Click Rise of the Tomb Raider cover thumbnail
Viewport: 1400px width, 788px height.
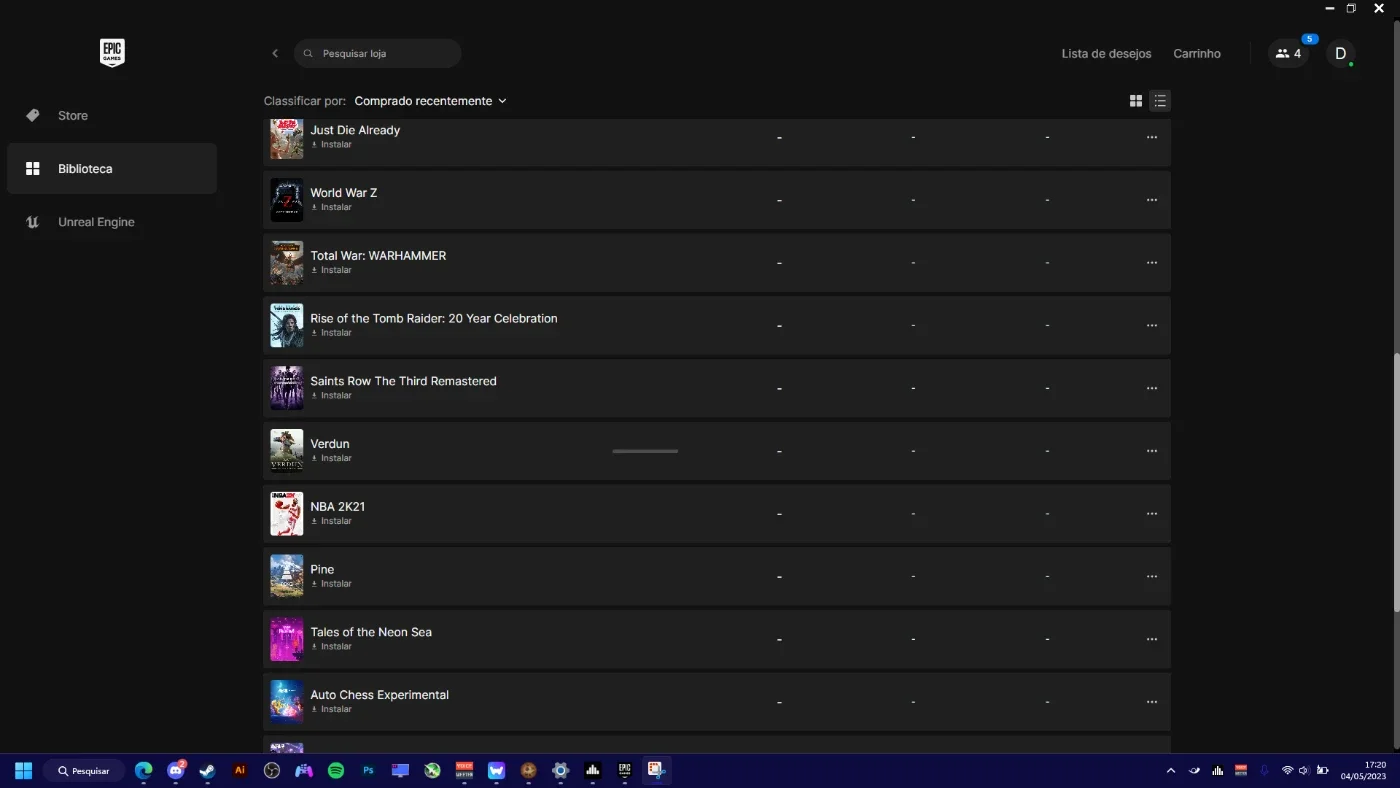pyautogui.click(x=287, y=325)
